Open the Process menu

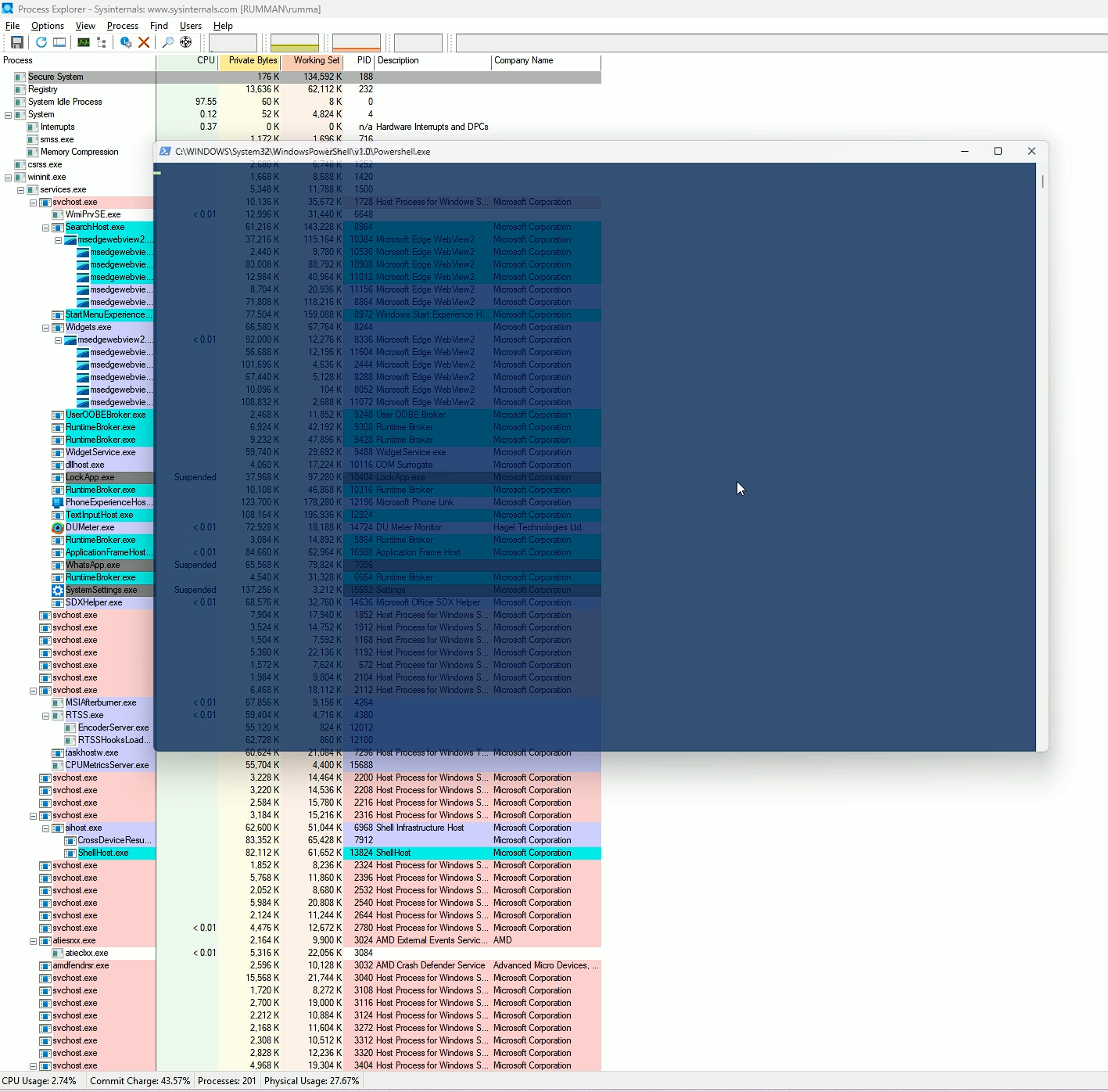tap(123, 26)
